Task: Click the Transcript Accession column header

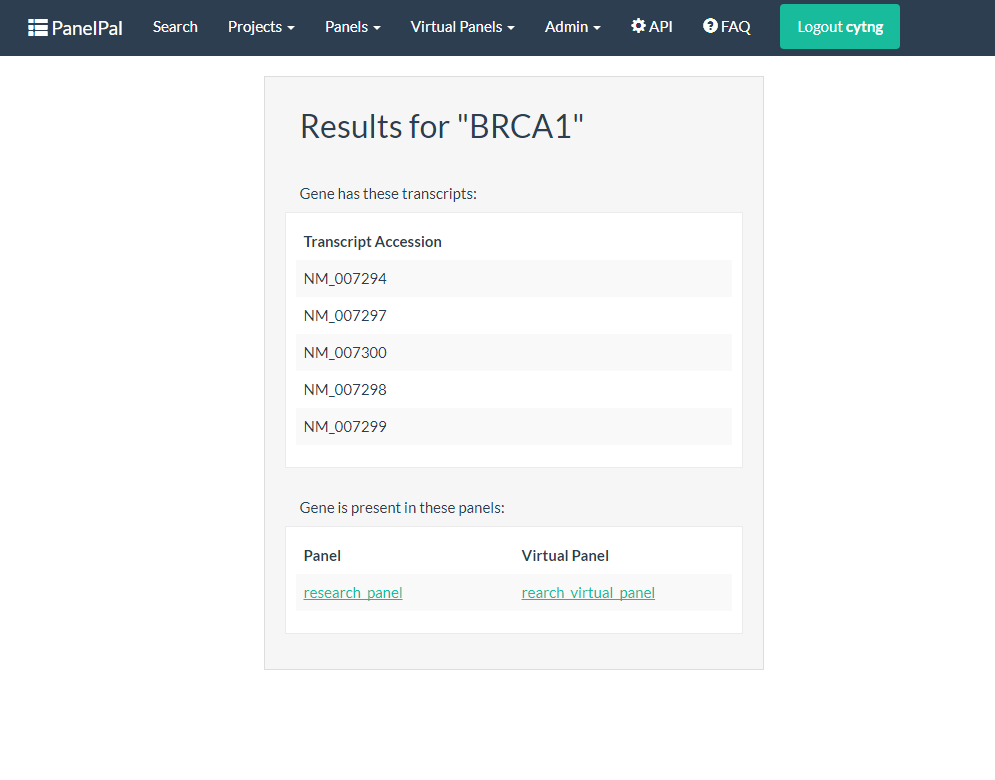Action: [372, 242]
